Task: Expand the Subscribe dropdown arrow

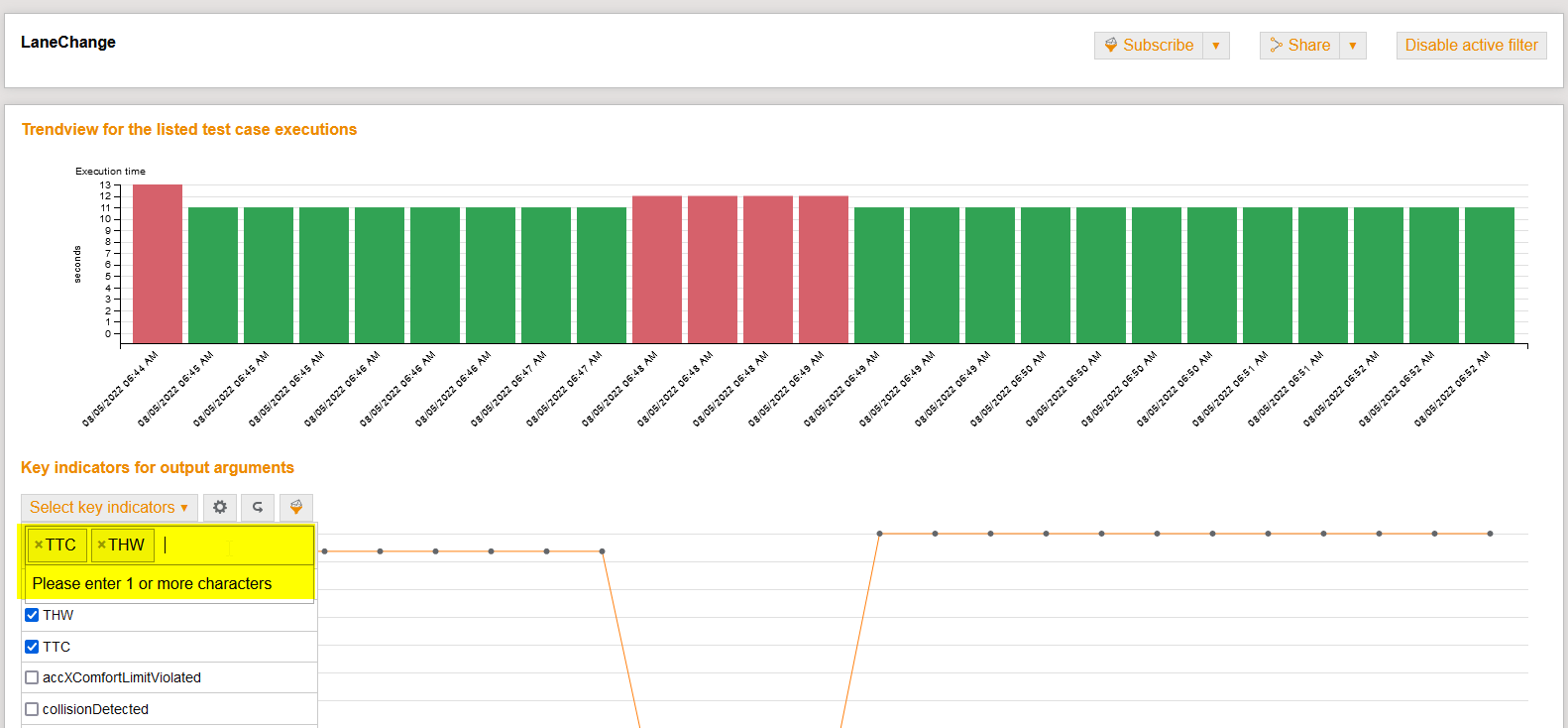Action: 1216,46
